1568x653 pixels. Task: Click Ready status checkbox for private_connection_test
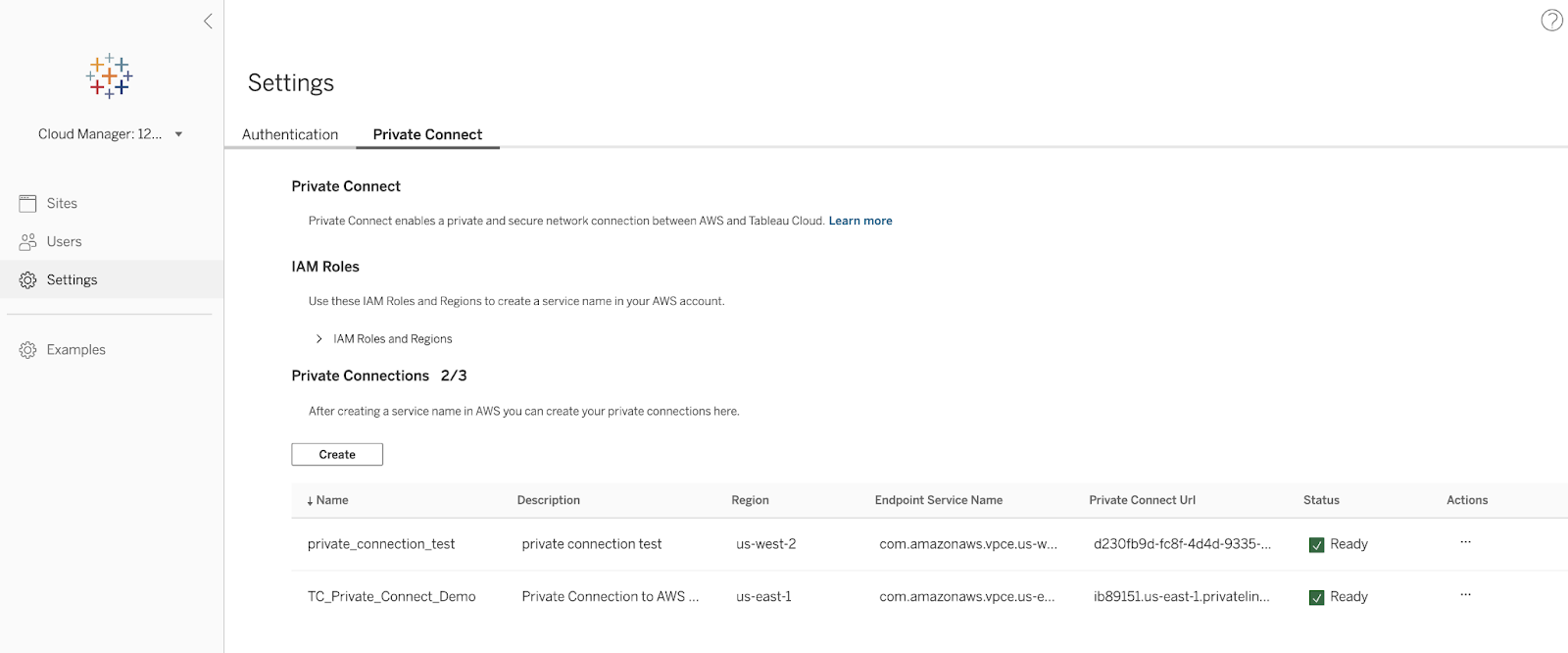(x=1316, y=545)
